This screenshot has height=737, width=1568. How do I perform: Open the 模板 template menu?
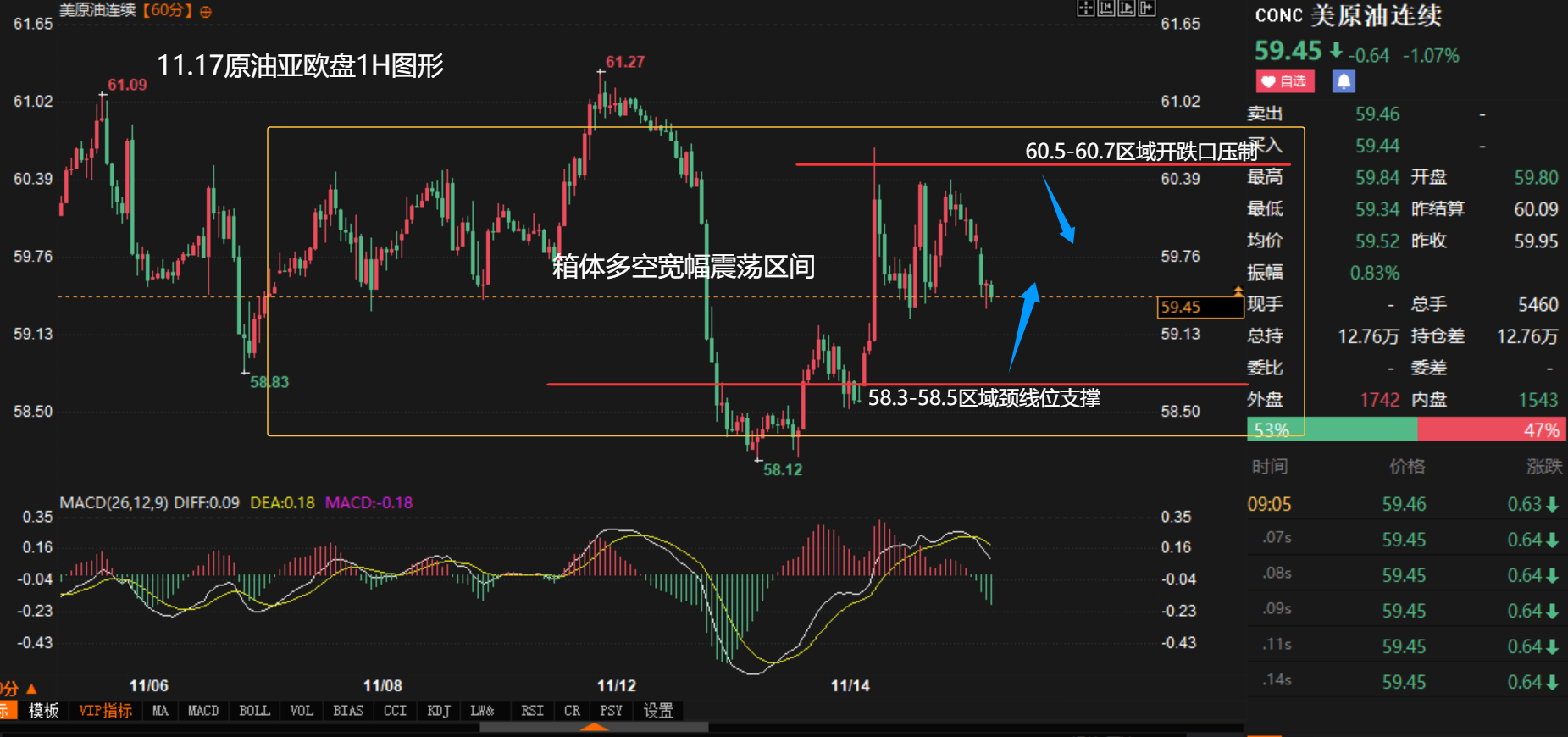coord(43,711)
